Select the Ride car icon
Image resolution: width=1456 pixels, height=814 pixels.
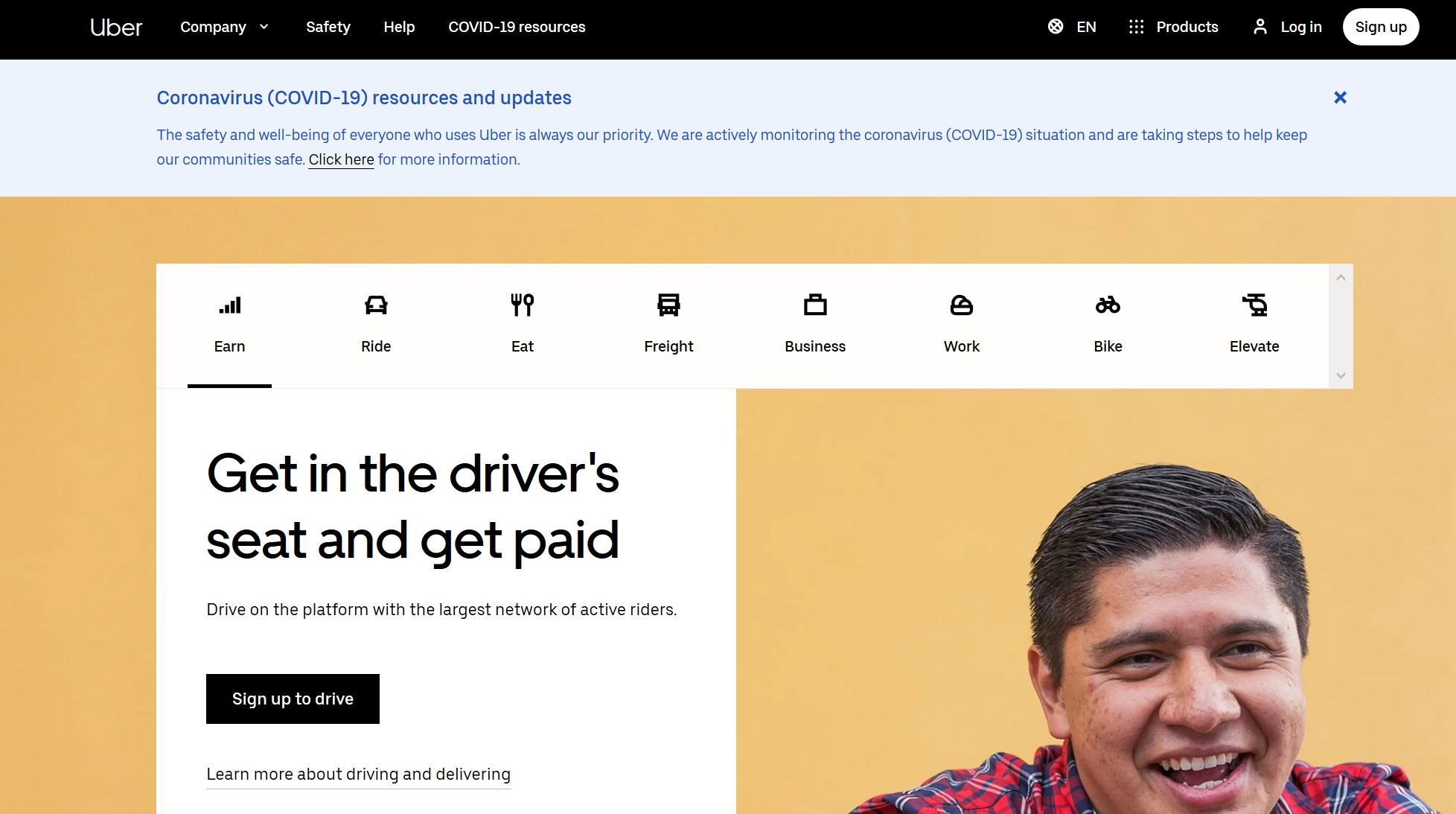376,305
